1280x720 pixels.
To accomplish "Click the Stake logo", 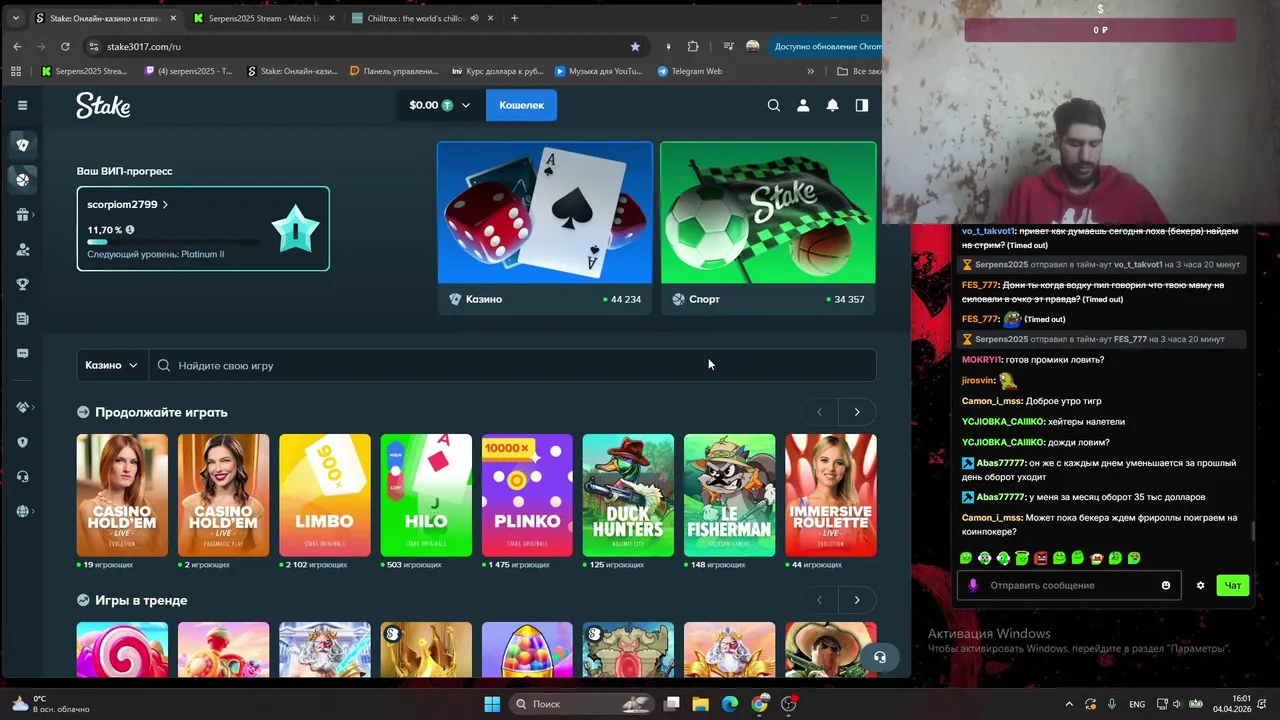I will pyautogui.click(x=103, y=105).
